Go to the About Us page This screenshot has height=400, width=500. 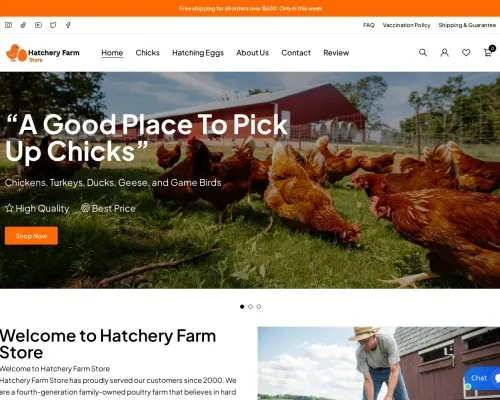[252, 53]
